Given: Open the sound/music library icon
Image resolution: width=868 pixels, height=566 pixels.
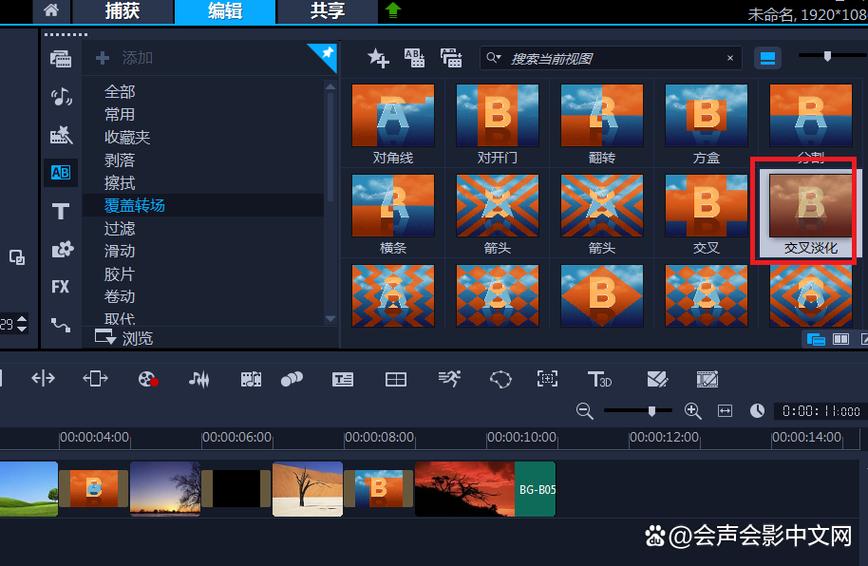Looking at the screenshot, I should click(x=61, y=96).
